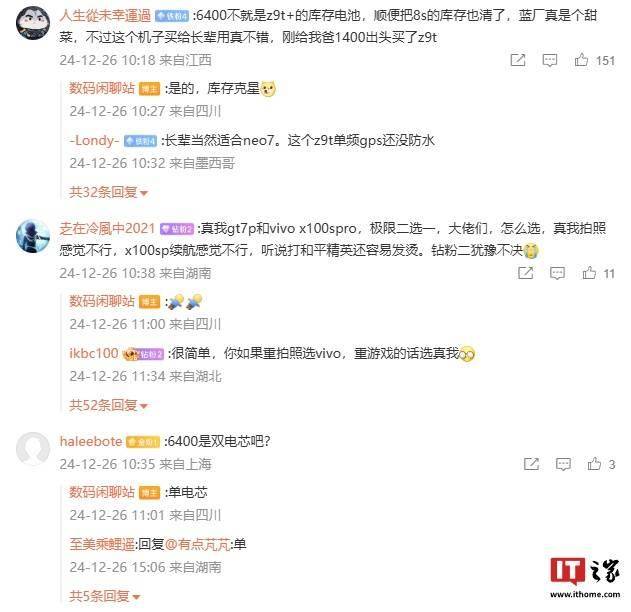Expand the 共5条回复 replies

(x=105, y=596)
